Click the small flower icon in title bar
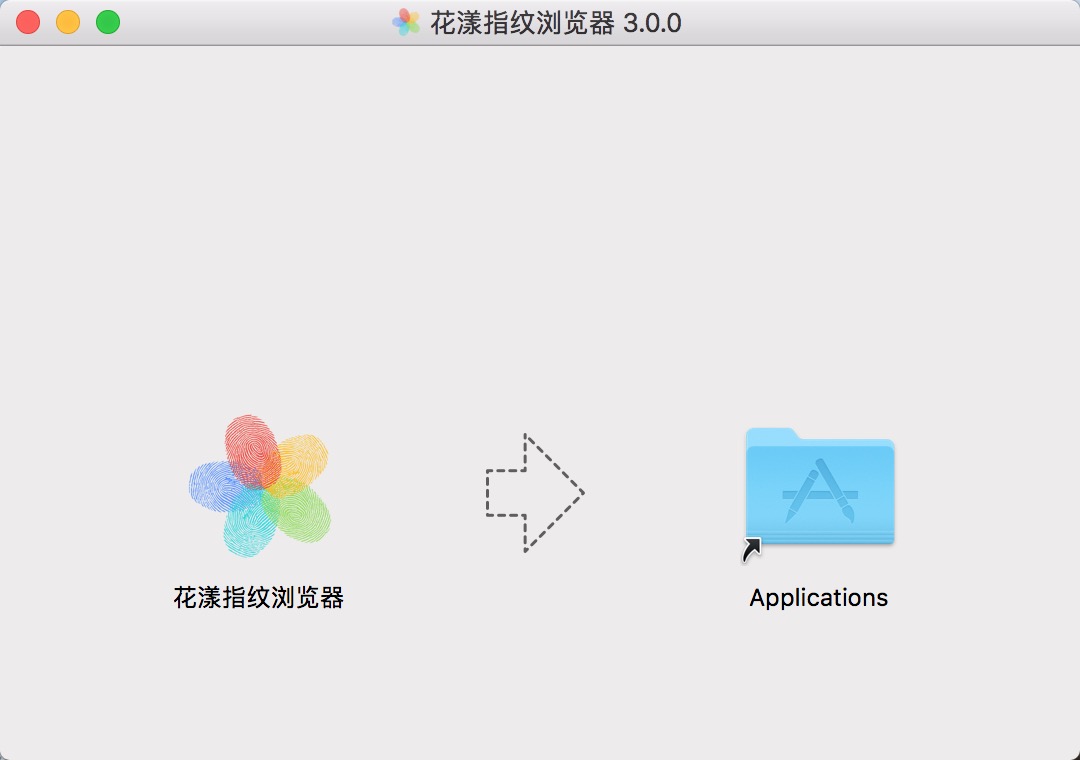The height and width of the screenshot is (760, 1080). [406, 23]
